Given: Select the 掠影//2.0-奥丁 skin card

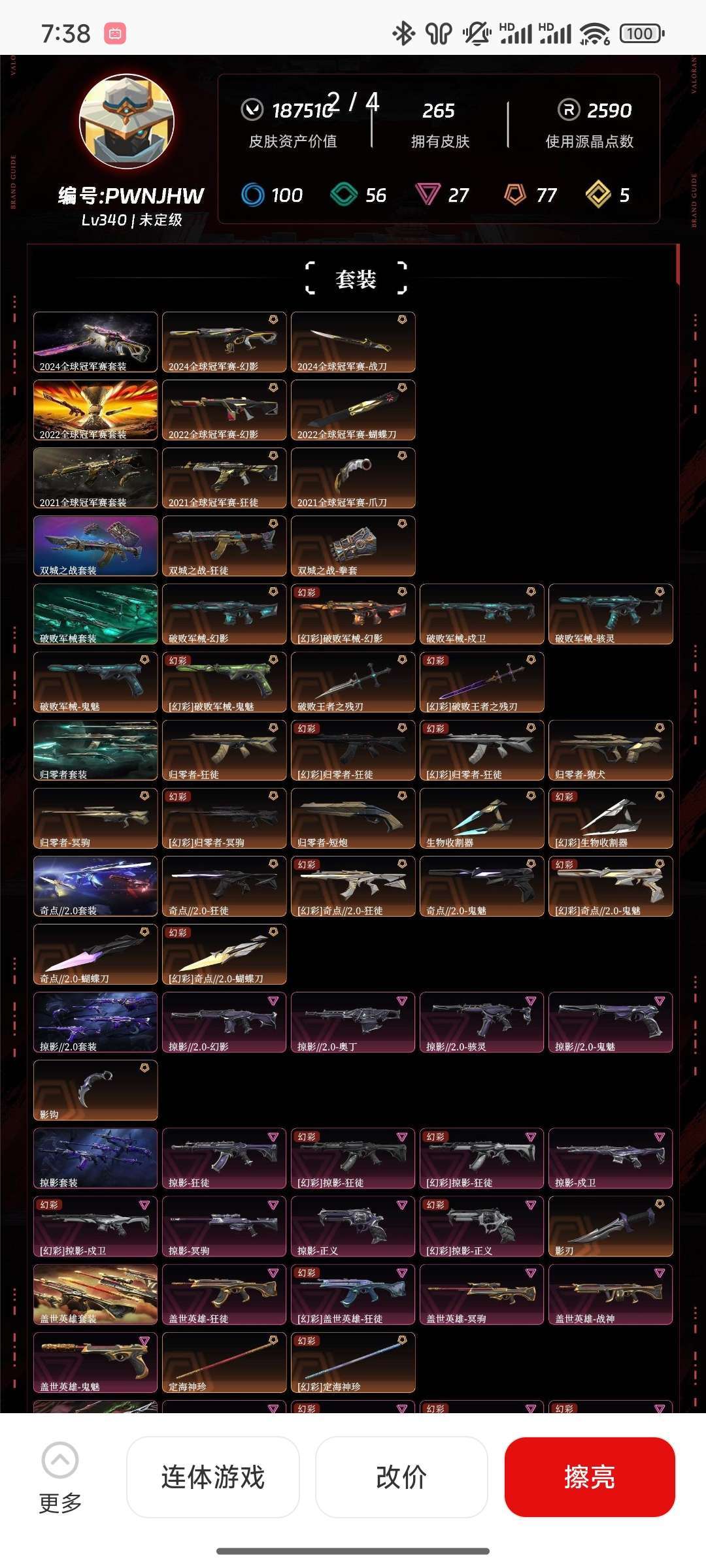Looking at the screenshot, I should (x=353, y=1022).
